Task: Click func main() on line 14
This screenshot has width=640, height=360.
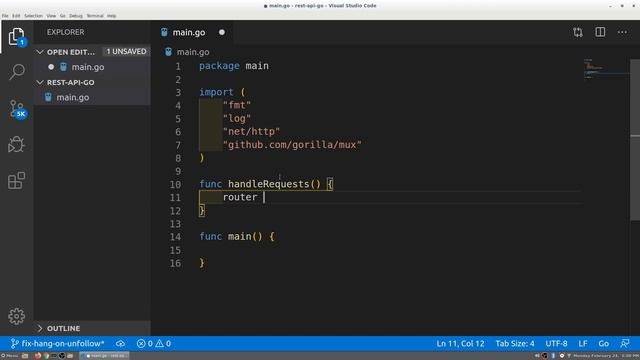Action: pos(237,236)
